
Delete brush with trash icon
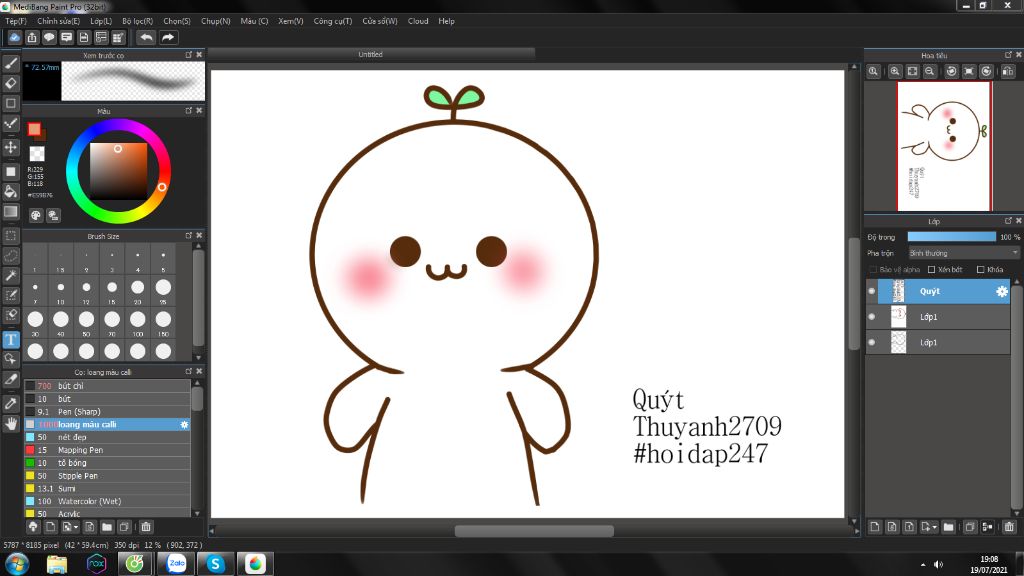[x=146, y=526]
